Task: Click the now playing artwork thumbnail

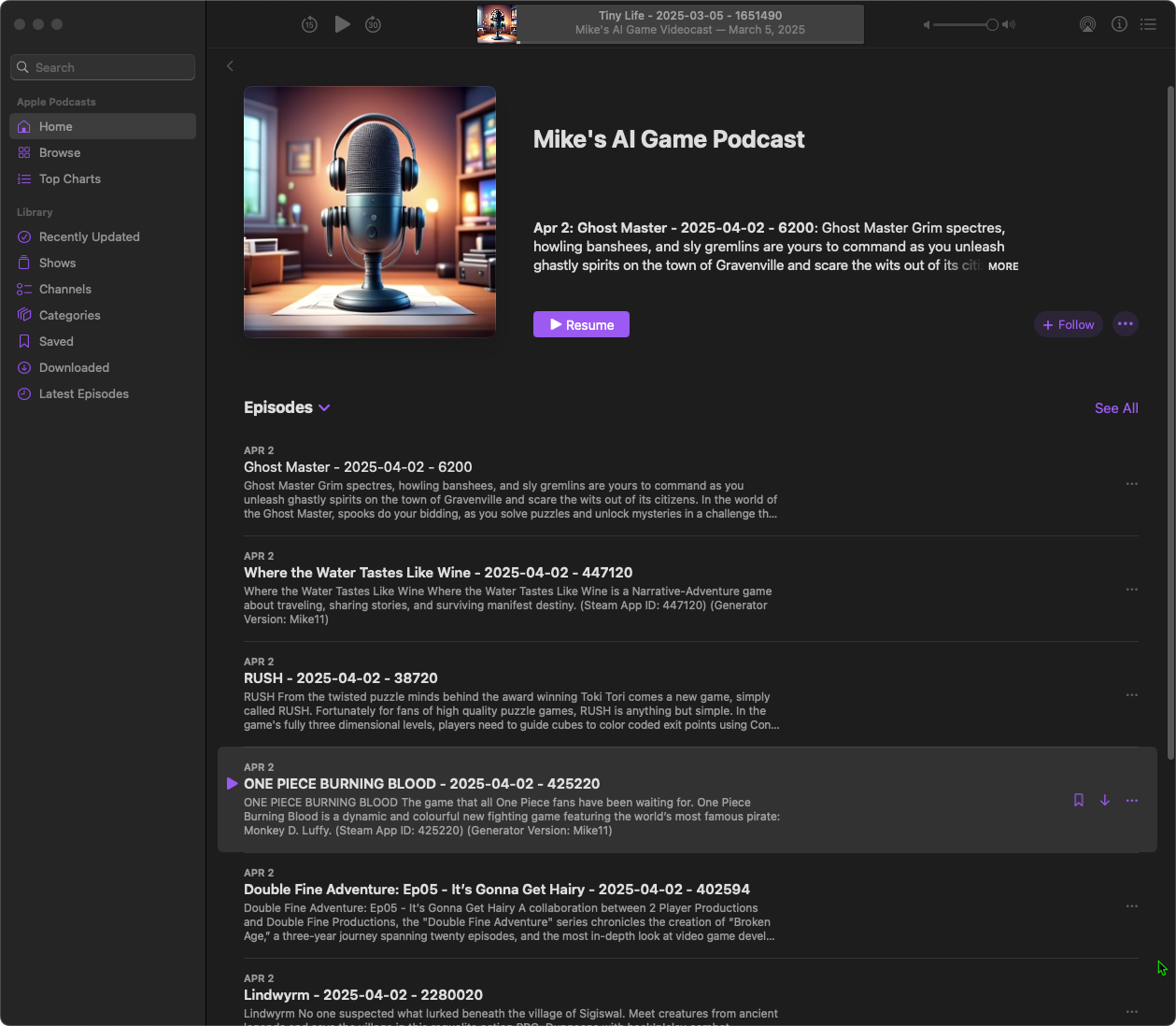Action: (x=497, y=24)
